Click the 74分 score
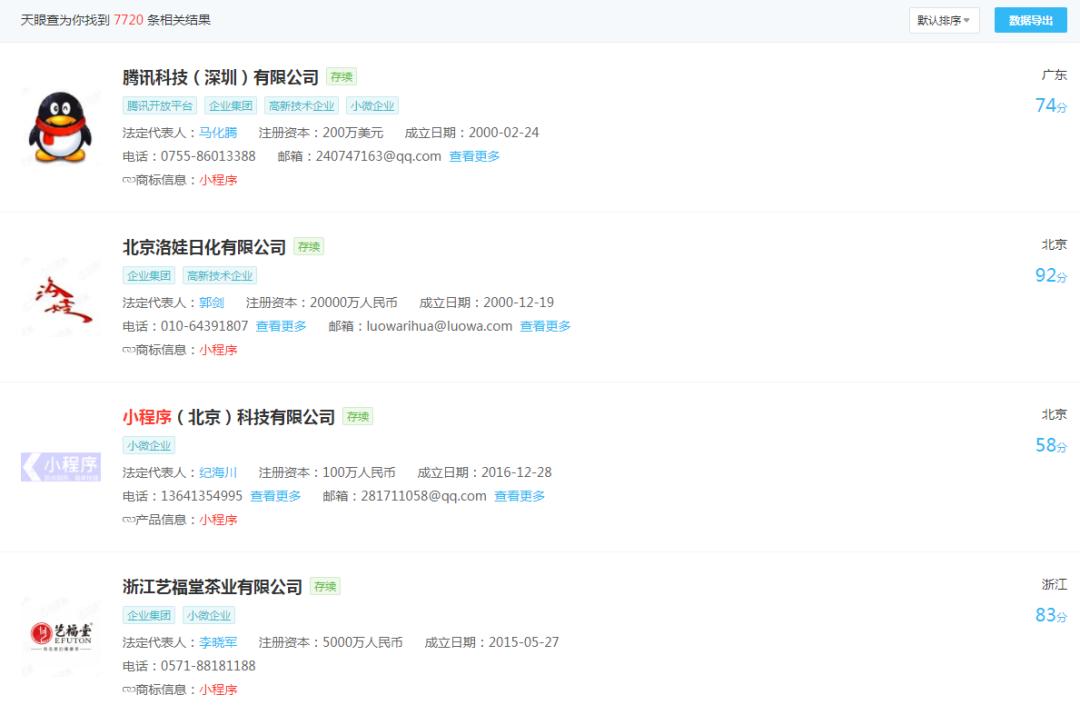The height and width of the screenshot is (705, 1080). (1051, 105)
